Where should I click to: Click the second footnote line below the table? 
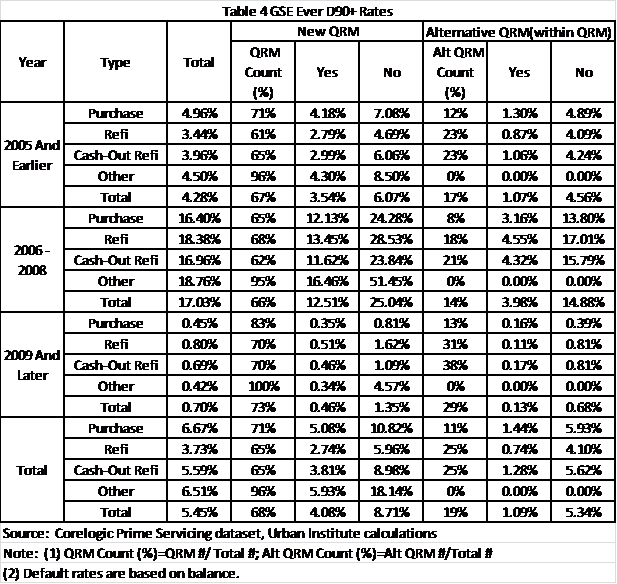click(250, 552)
